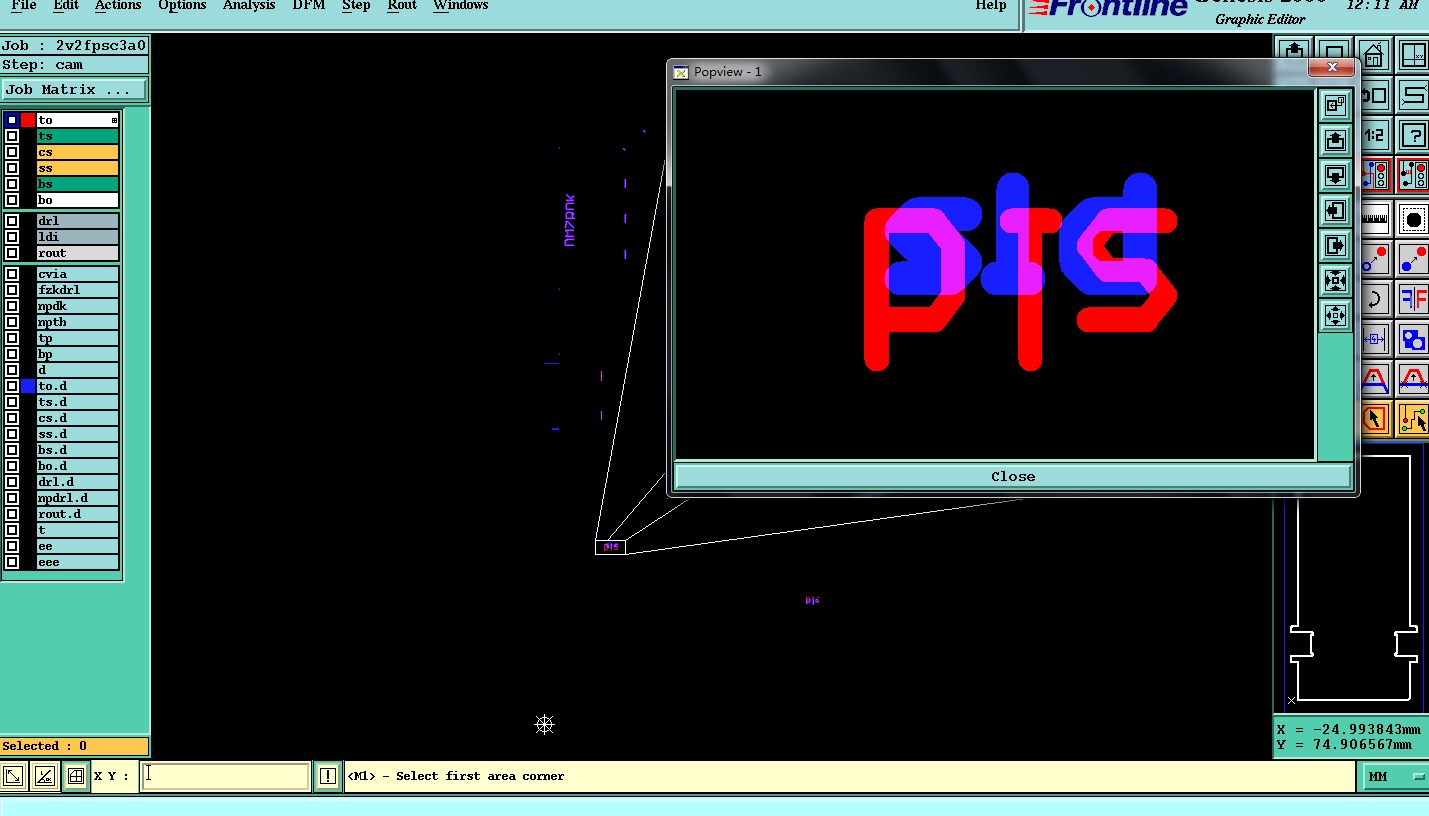Click the small popview source rectangle on canvas
The height and width of the screenshot is (816, 1429).
611,547
